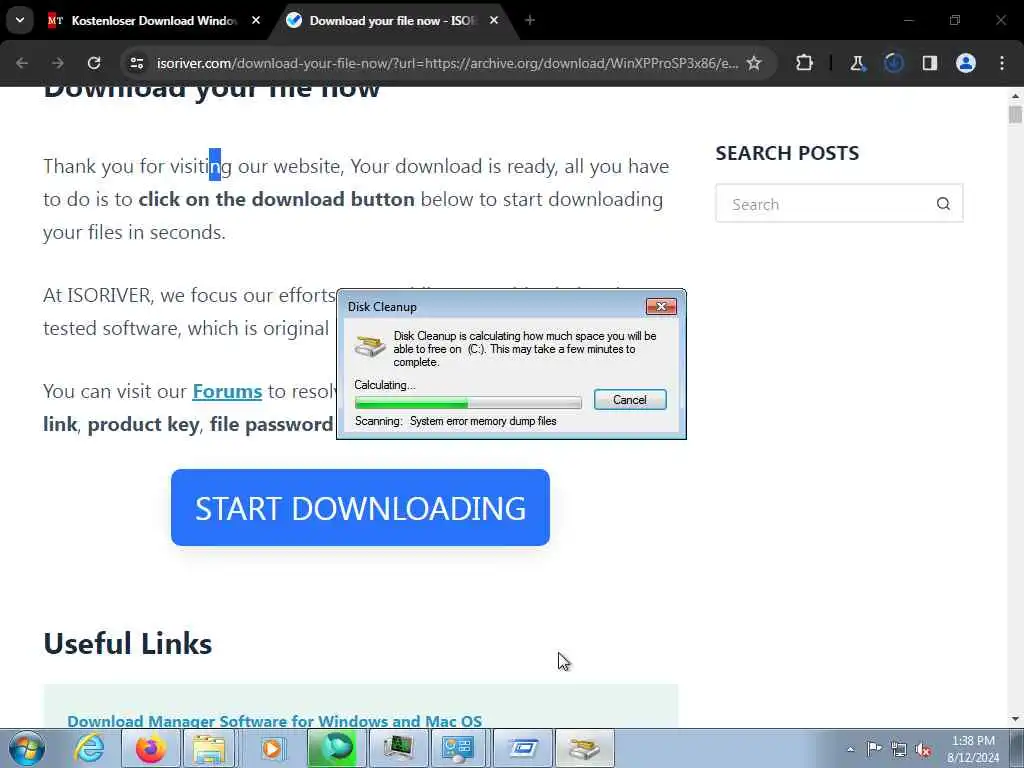The width and height of the screenshot is (1024, 768).
Task: Open the tab search dropdown arrow
Action: click(x=20, y=20)
